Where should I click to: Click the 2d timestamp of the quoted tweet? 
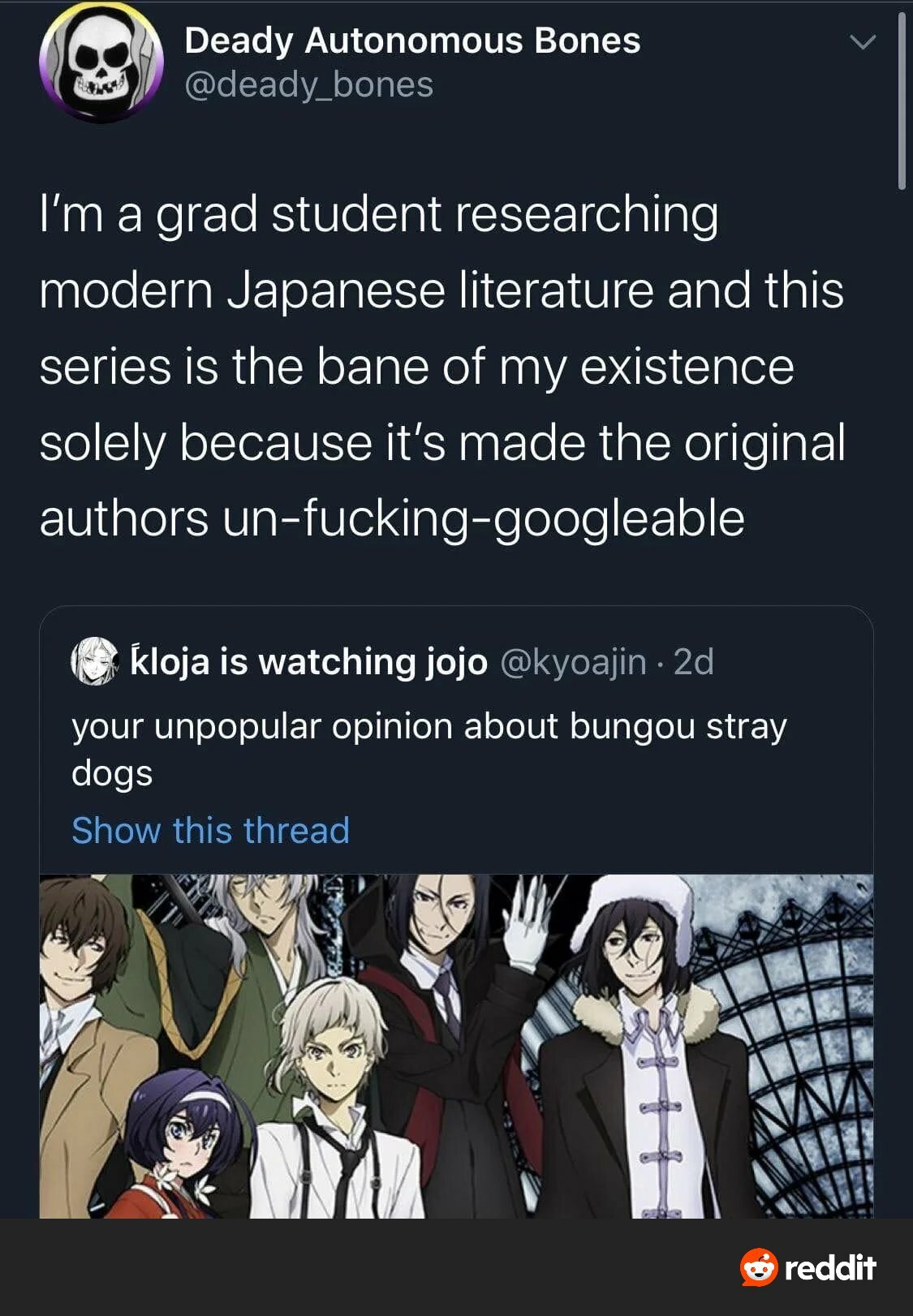tap(694, 662)
